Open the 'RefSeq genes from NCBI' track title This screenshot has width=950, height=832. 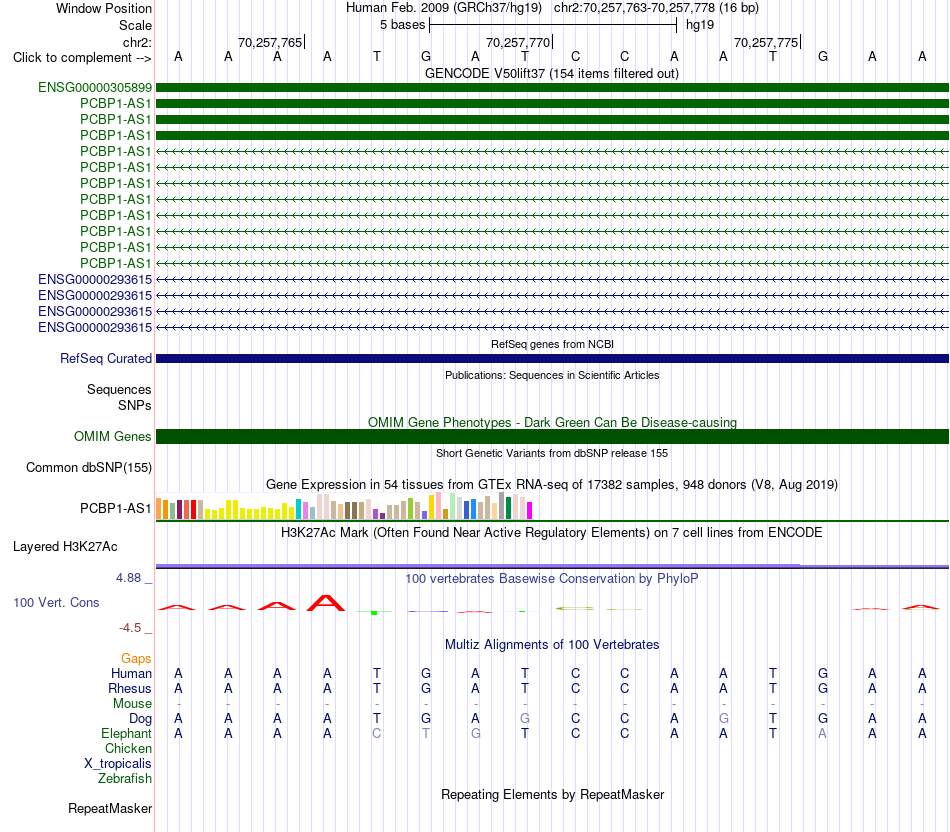click(x=552, y=344)
